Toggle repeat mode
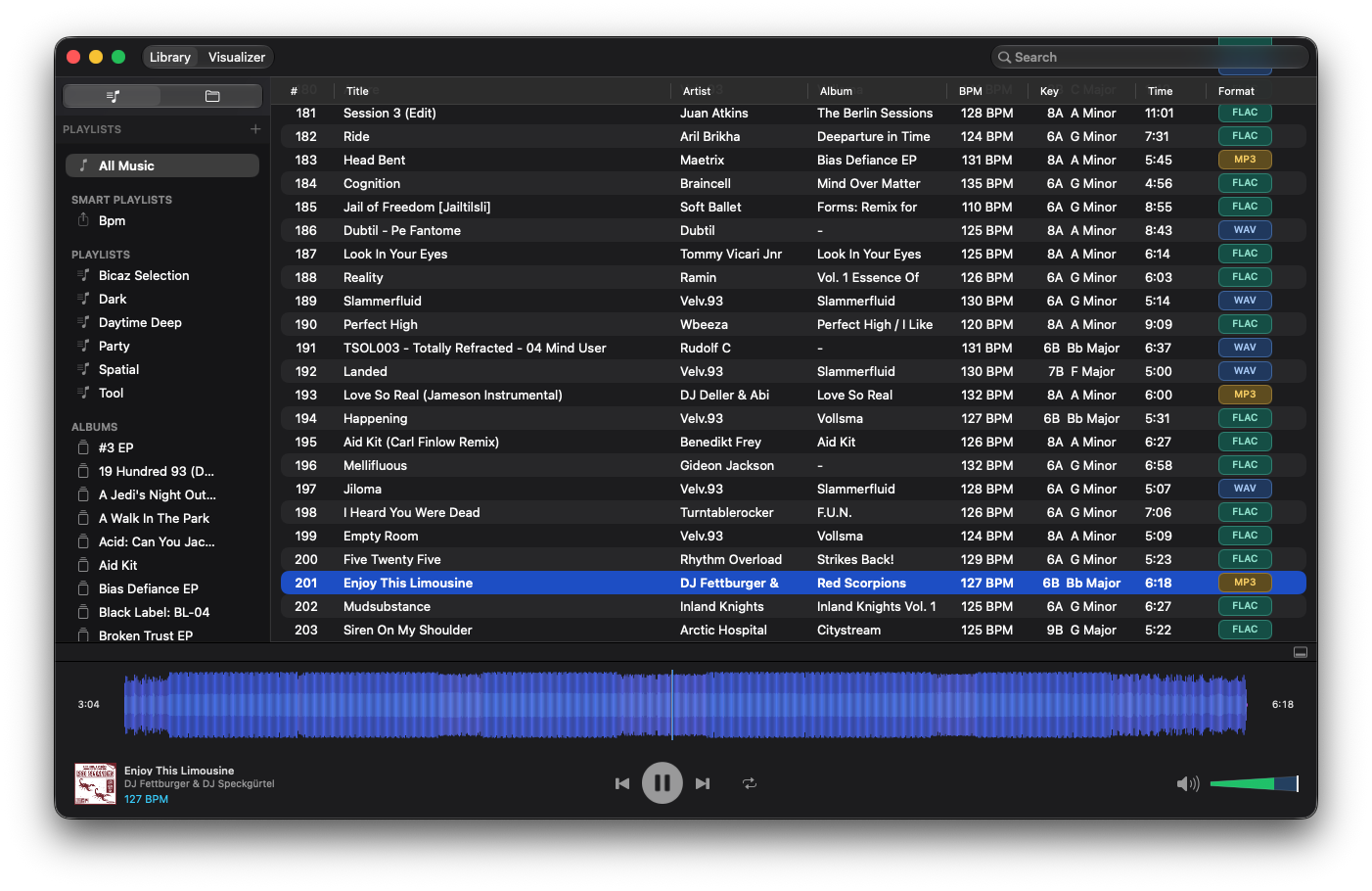1372x891 pixels. click(750, 783)
